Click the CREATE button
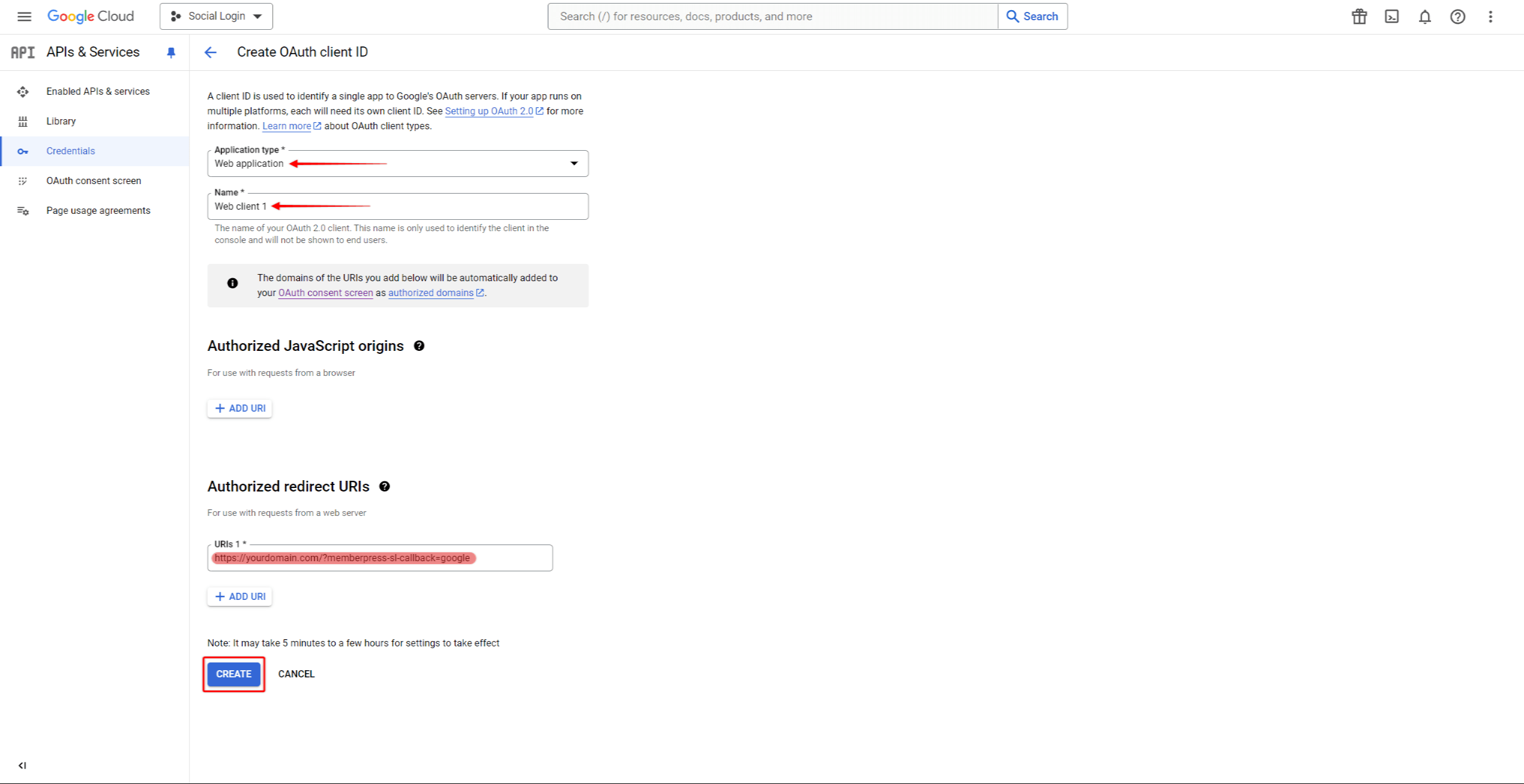Viewport: 1524px width, 784px height. (x=234, y=674)
